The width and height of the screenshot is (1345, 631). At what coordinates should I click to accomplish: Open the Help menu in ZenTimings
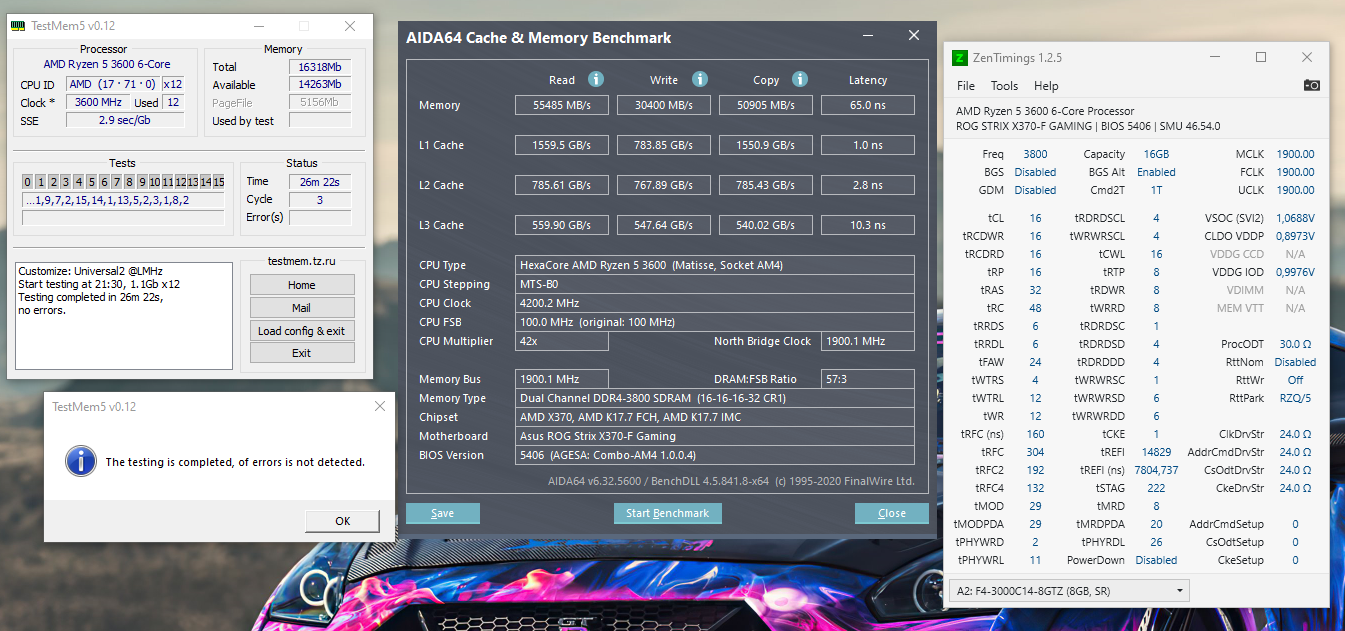[1046, 86]
